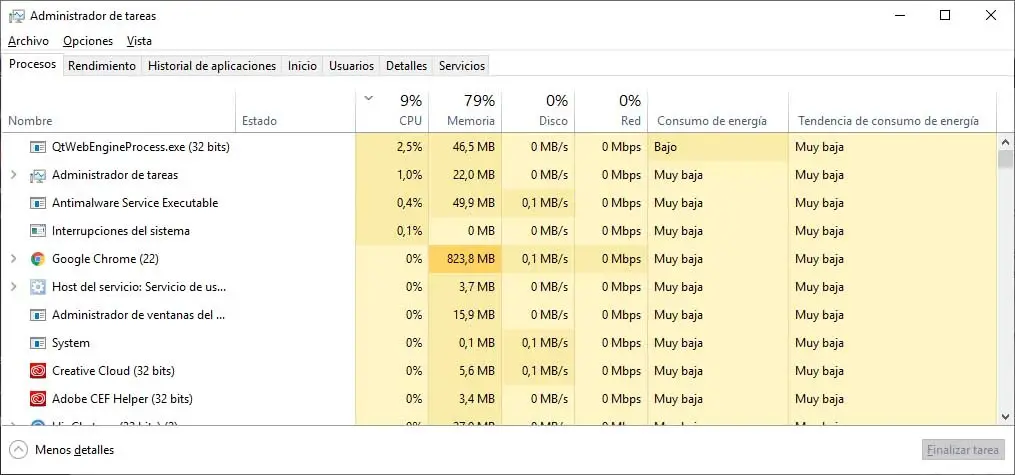Click the QtWebEngineProcess.exe icon
1015x475 pixels.
(38, 147)
